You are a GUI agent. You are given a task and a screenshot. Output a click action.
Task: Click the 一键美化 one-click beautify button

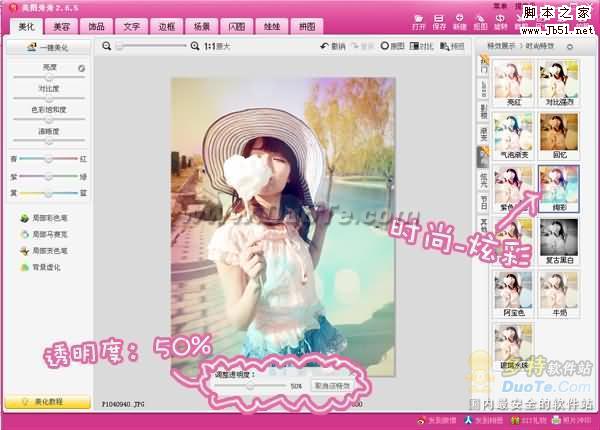(x=49, y=47)
